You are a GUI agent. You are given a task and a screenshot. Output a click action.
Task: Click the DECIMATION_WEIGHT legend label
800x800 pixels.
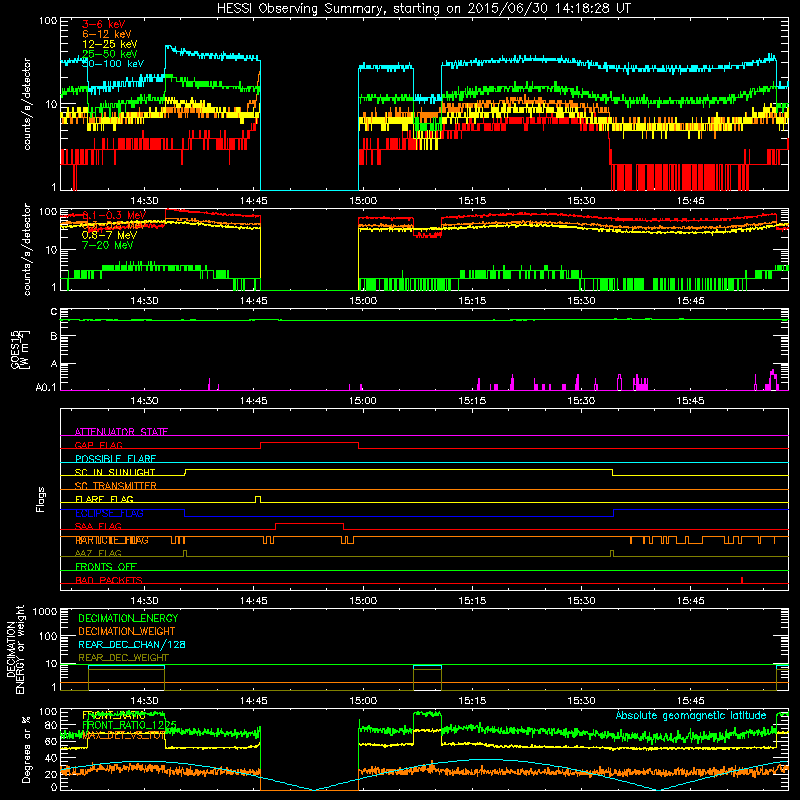(127, 631)
